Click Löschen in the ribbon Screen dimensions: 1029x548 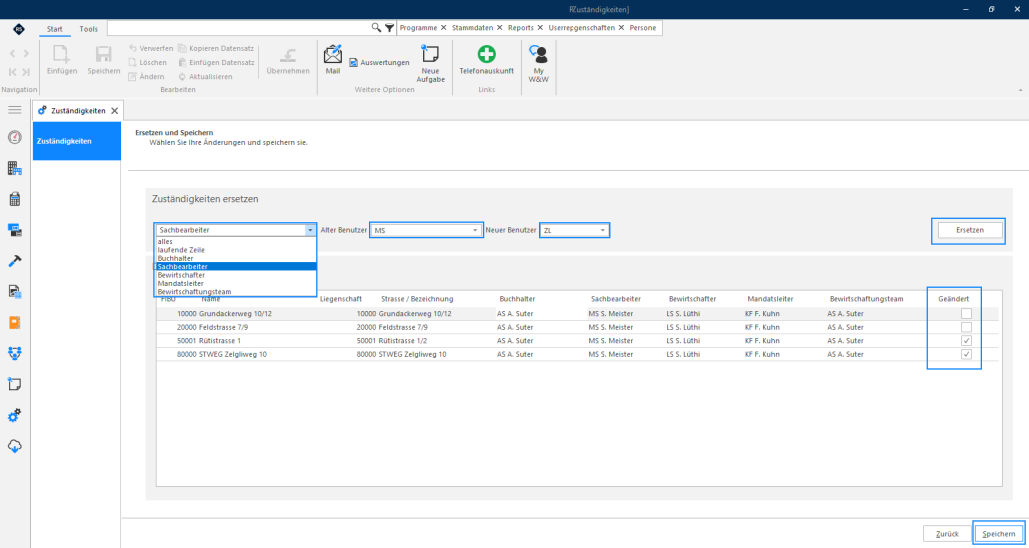[148, 62]
